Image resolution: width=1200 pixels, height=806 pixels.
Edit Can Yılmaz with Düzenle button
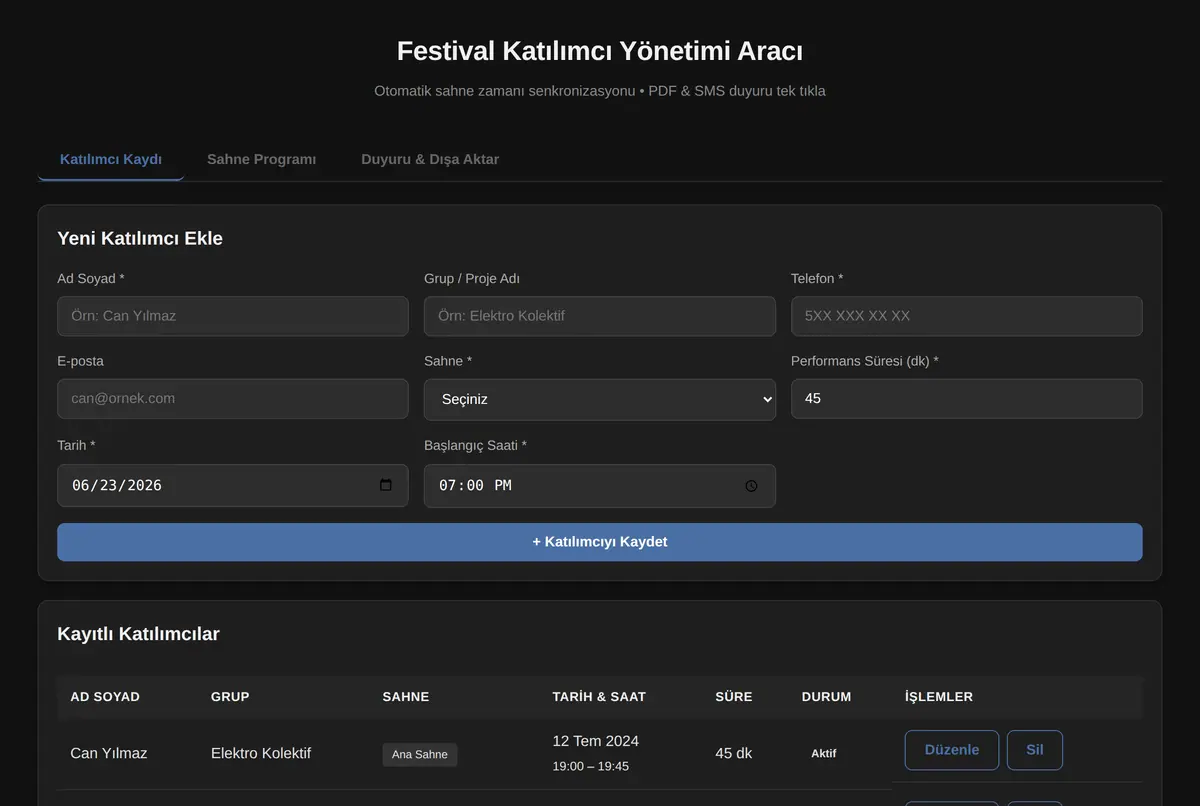click(x=952, y=750)
